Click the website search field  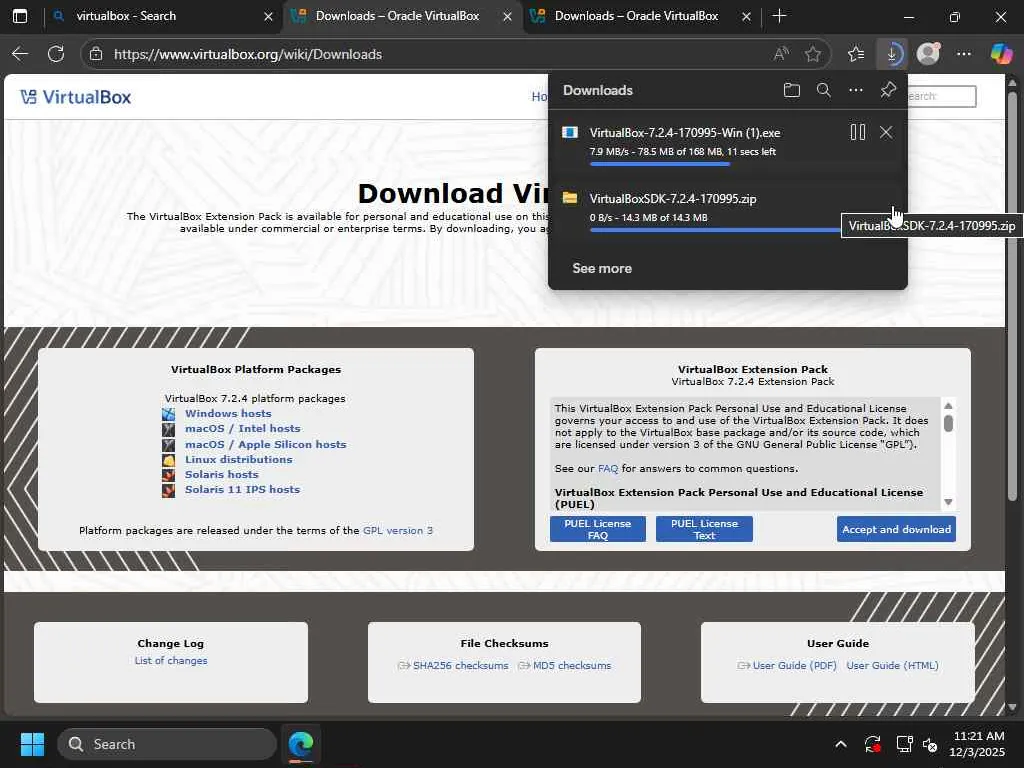(942, 96)
